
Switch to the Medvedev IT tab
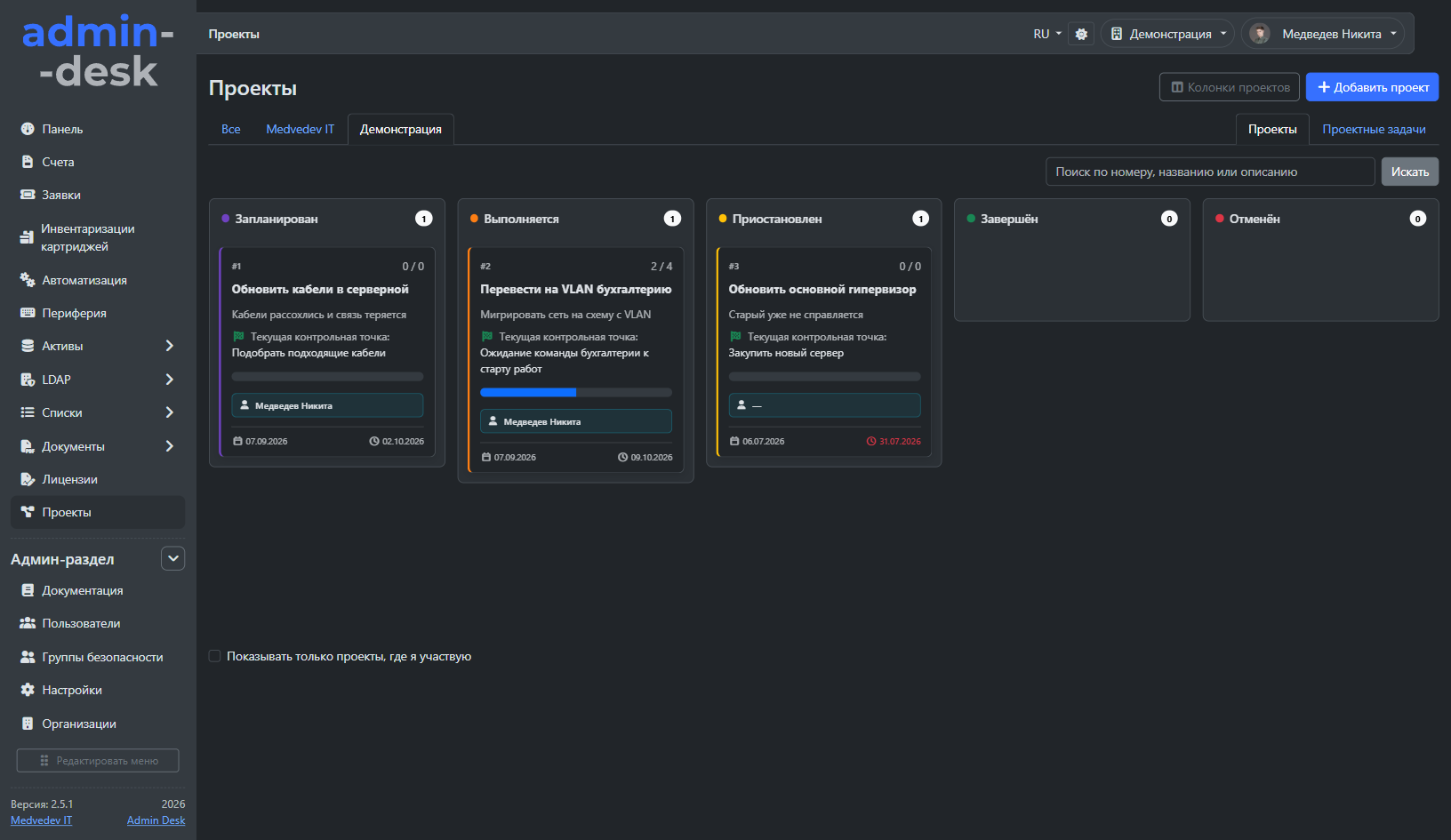pos(301,129)
